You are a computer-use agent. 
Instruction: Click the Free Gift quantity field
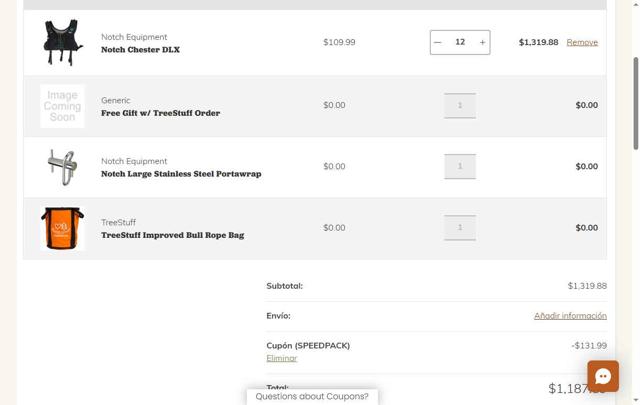(460, 105)
